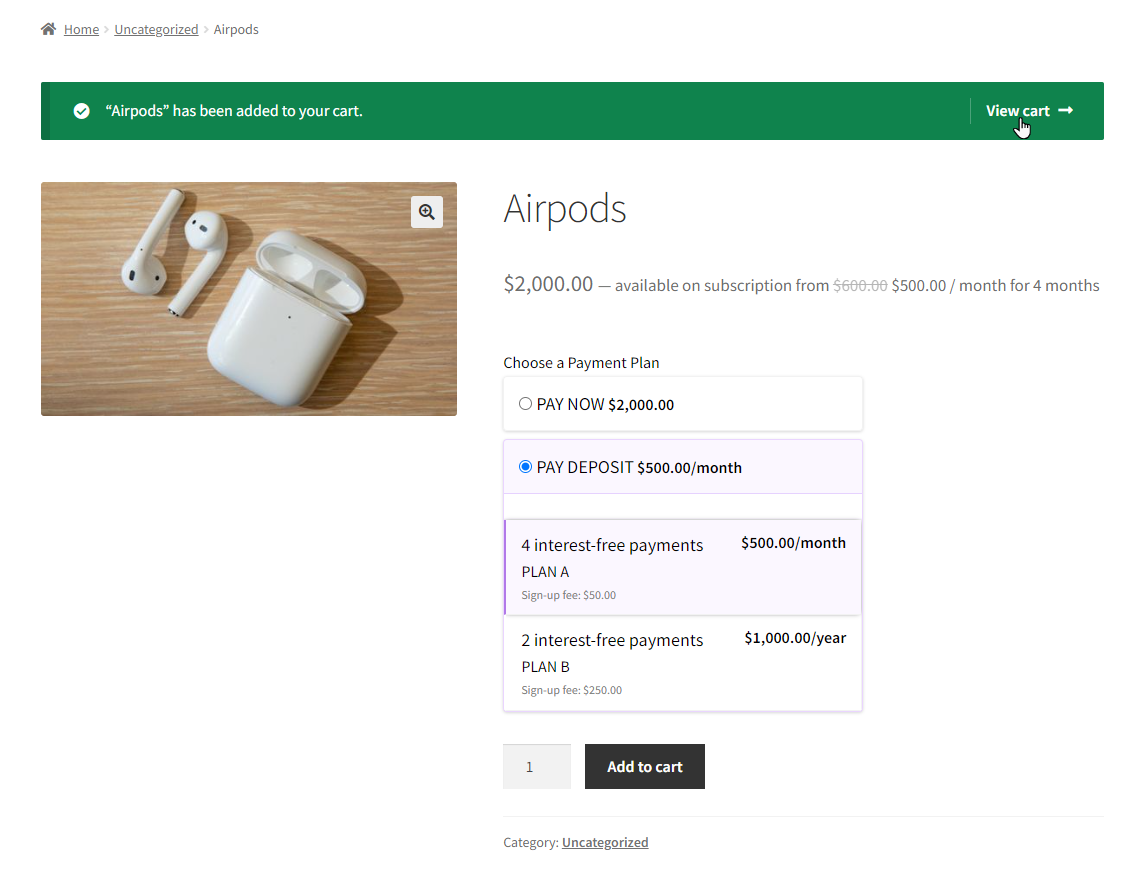Click the $1,000.00/year price of PLAN B
This screenshot has height=875, width=1145.
click(795, 638)
